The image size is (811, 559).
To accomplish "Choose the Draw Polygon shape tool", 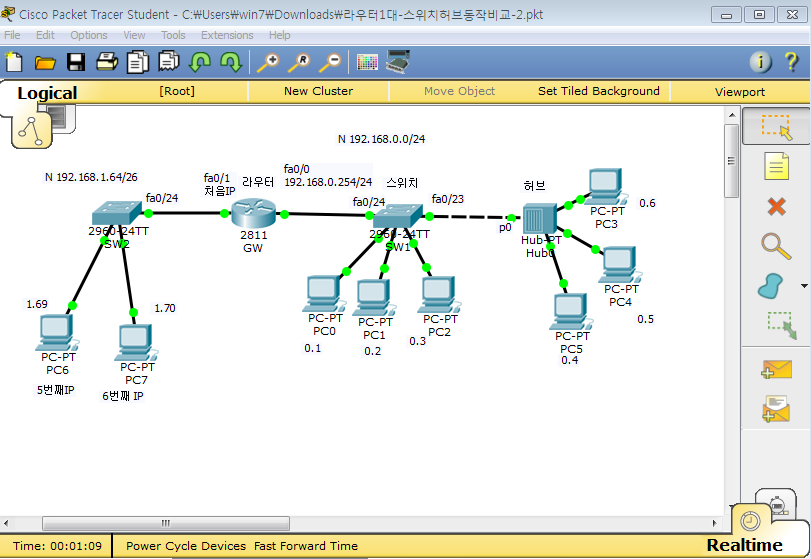I will point(771,286).
